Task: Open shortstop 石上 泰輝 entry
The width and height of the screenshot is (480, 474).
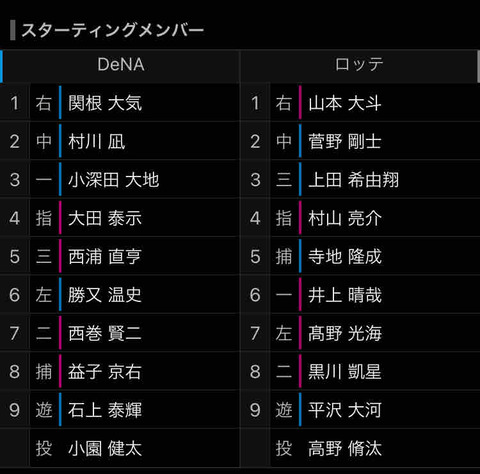Action: (x=105, y=410)
